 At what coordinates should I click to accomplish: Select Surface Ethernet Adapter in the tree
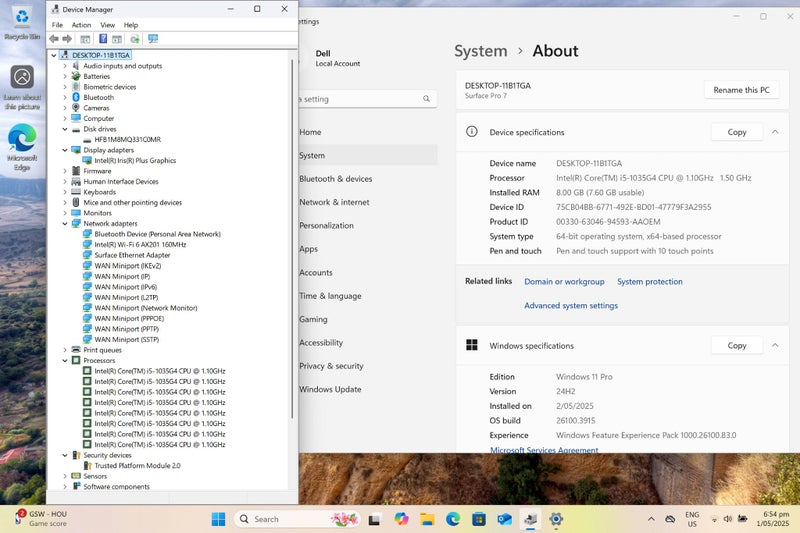click(132, 255)
